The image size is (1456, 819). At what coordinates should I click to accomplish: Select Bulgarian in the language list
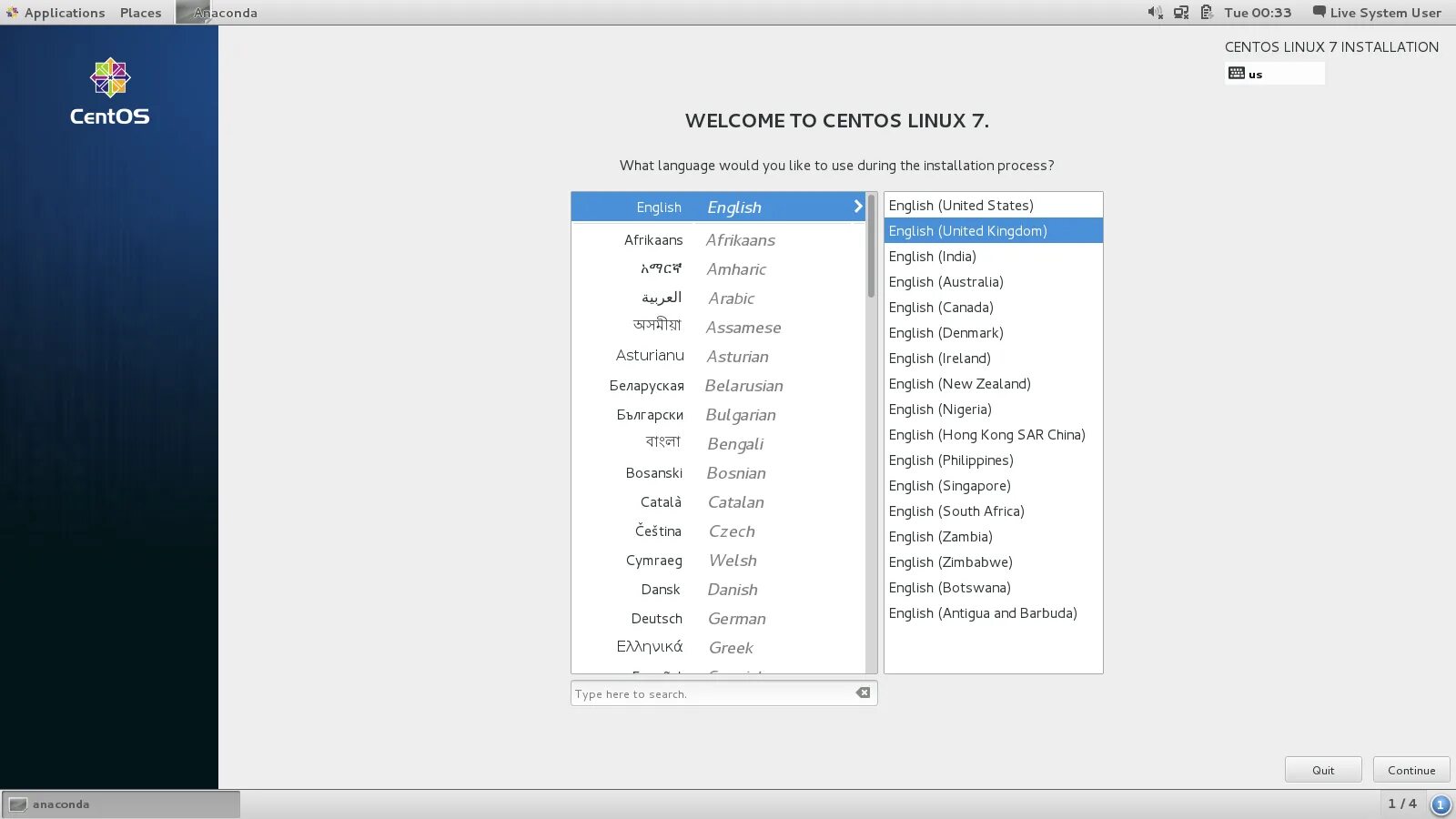718,415
